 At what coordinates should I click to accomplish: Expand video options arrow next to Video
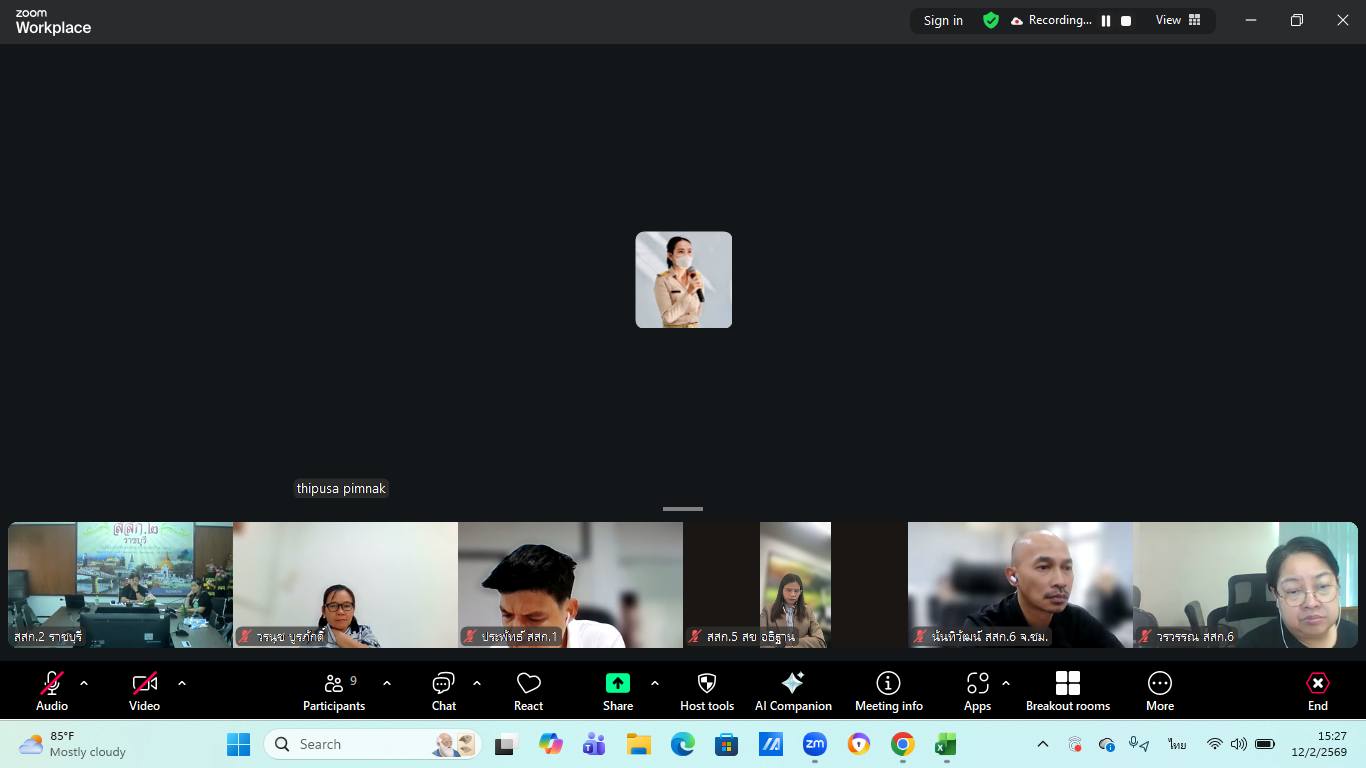(182, 683)
